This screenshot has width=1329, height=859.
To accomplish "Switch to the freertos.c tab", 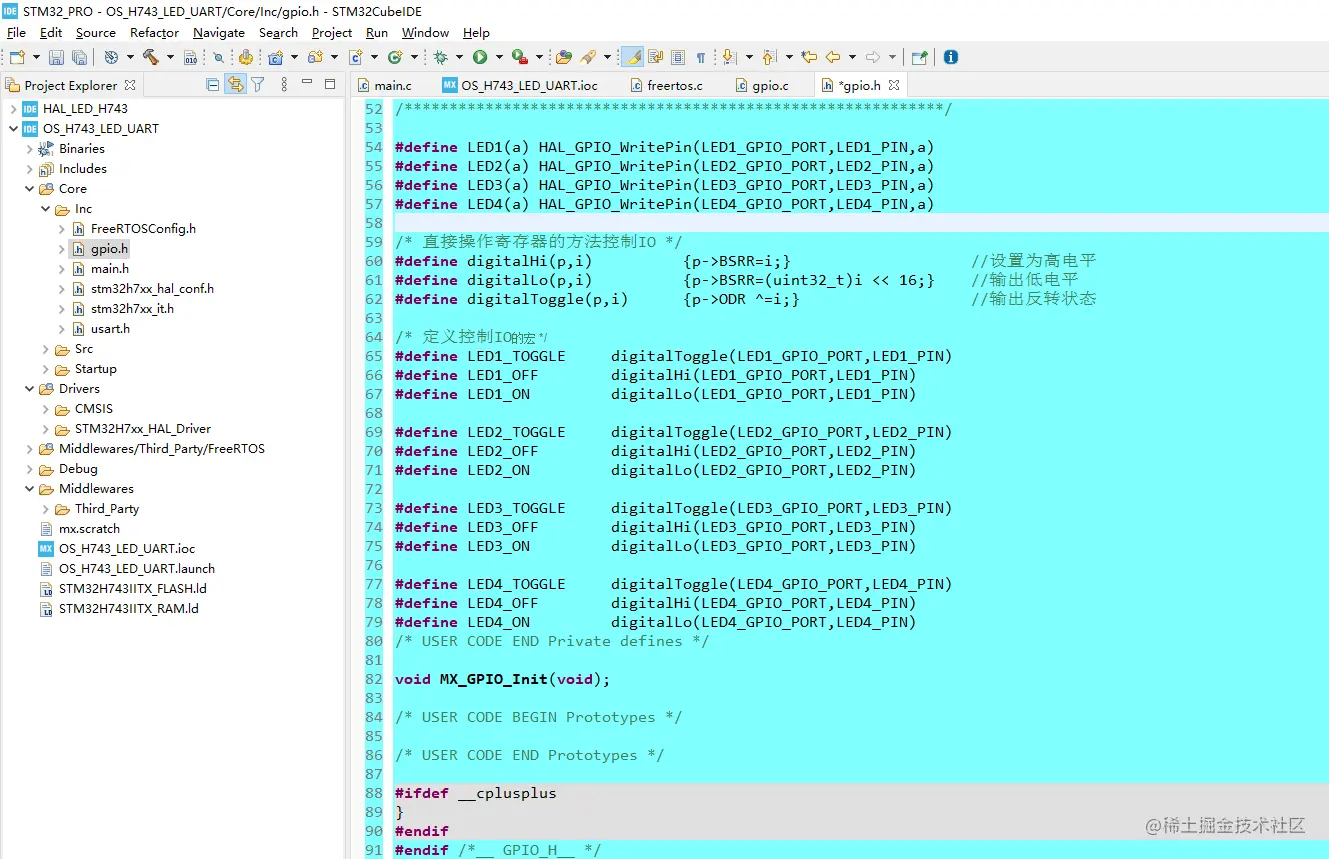I will pos(666,85).
